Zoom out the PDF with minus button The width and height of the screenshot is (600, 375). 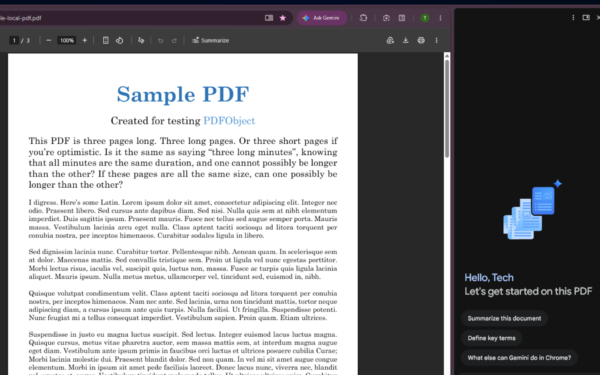[x=49, y=40]
